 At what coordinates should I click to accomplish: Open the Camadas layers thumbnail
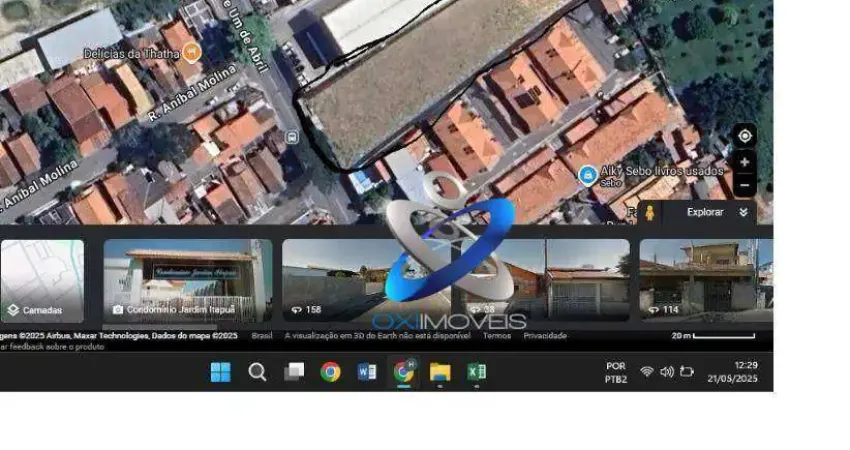click(x=42, y=281)
